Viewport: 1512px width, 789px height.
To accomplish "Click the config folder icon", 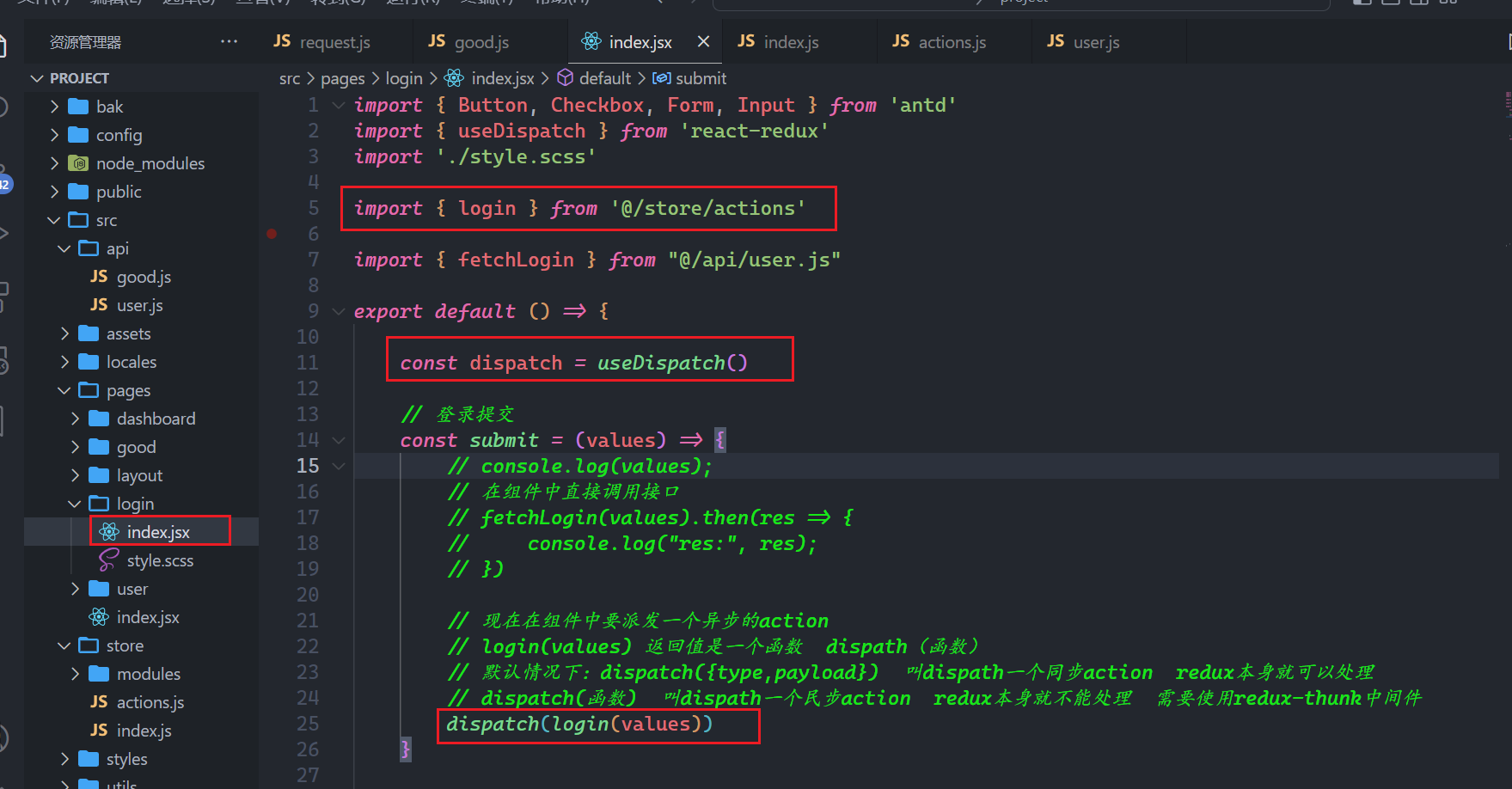I will click(x=78, y=135).
